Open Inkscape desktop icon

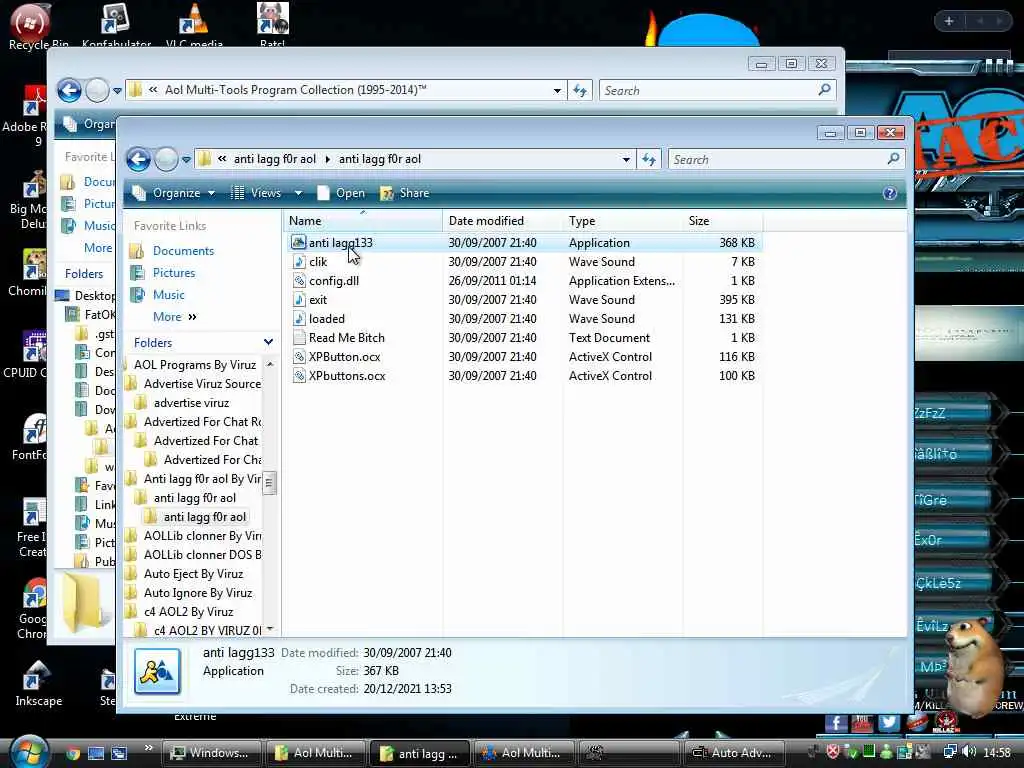(x=38, y=684)
